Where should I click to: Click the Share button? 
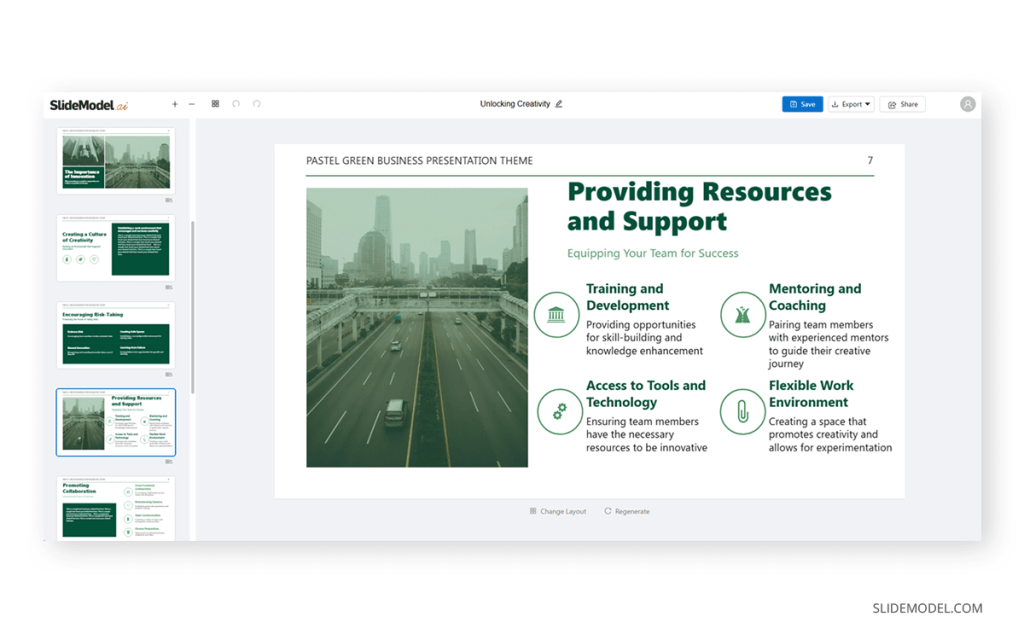(x=902, y=104)
